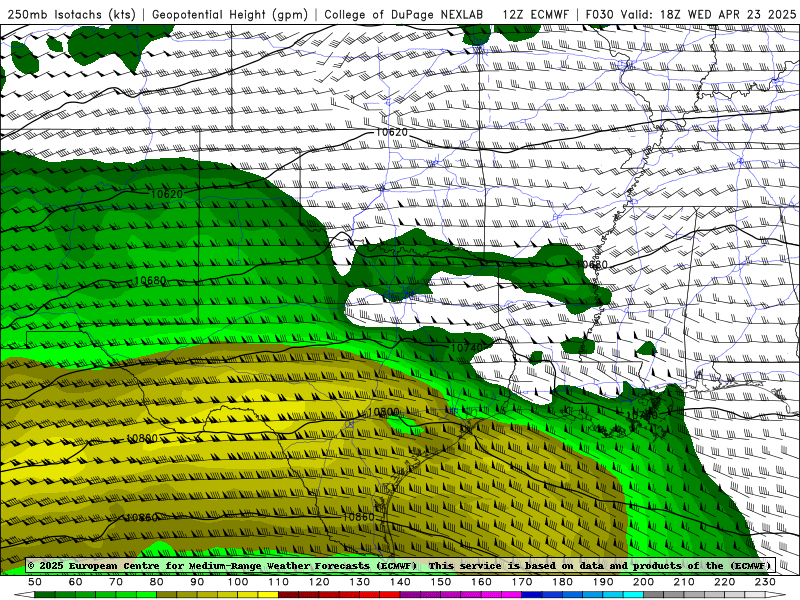
Task: Click the "College of DuPage NEXLAB" text
Action: pos(404,15)
